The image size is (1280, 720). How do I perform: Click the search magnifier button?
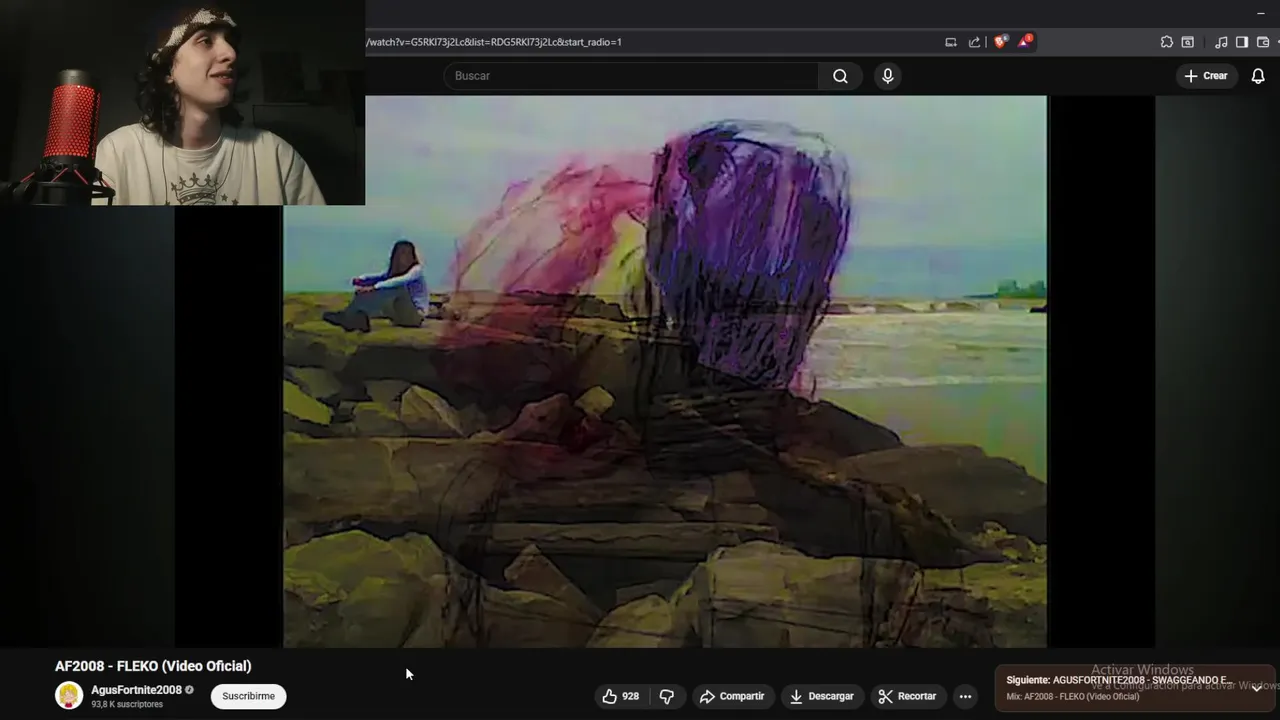pyautogui.click(x=840, y=76)
